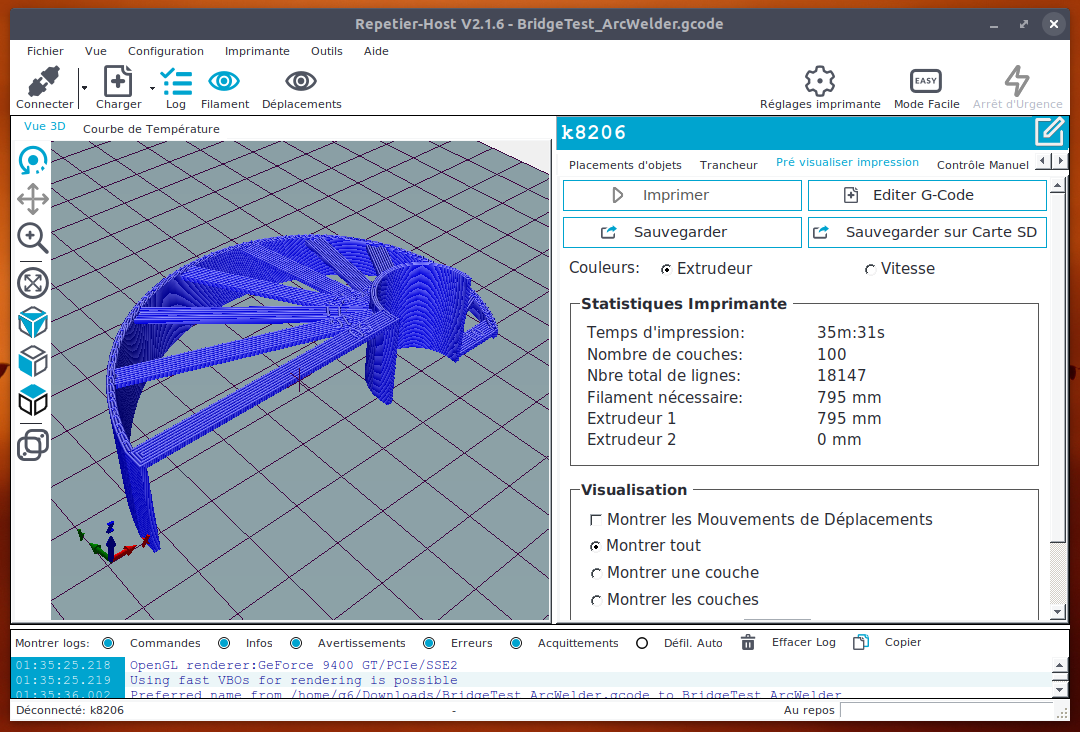Select the Montrer les couches option
Screen dimensions: 1080x732
[x=596, y=600]
